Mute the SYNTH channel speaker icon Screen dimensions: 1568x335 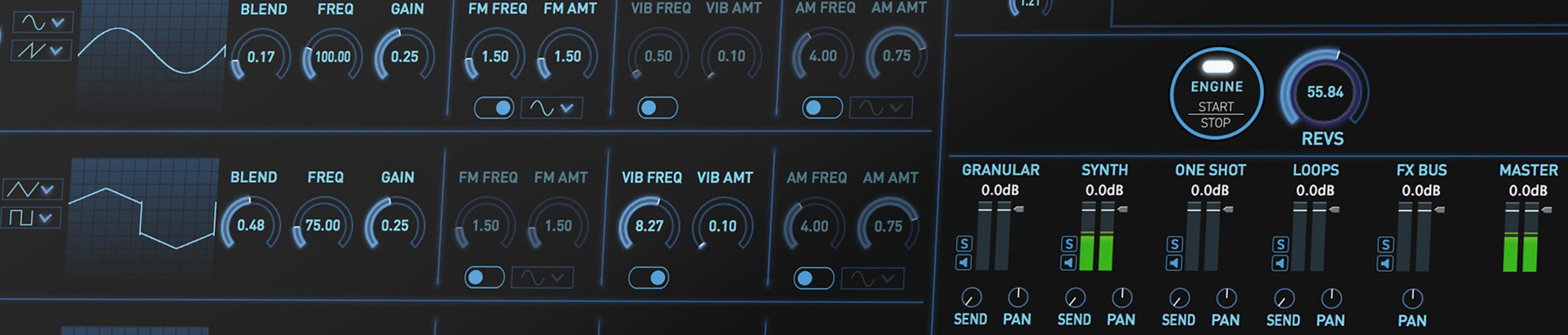tap(1069, 263)
